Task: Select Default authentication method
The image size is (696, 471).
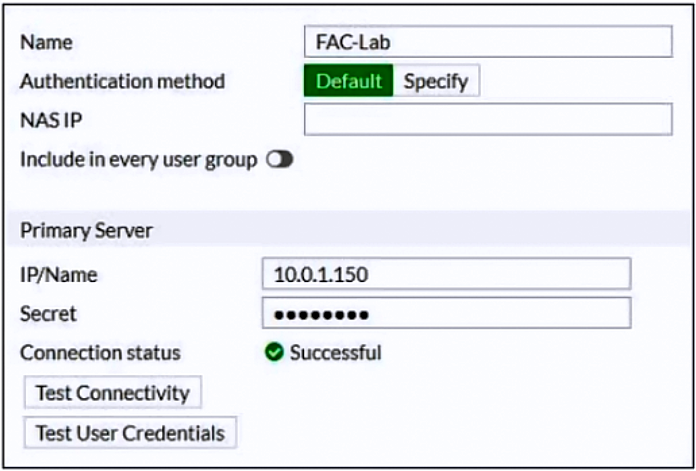Action: coord(348,81)
